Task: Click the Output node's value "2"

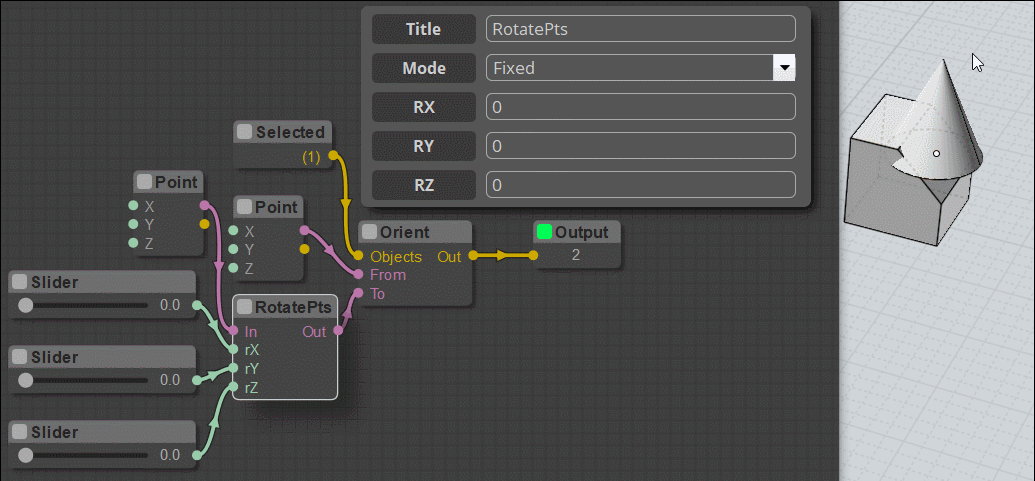Action: (x=576, y=255)
